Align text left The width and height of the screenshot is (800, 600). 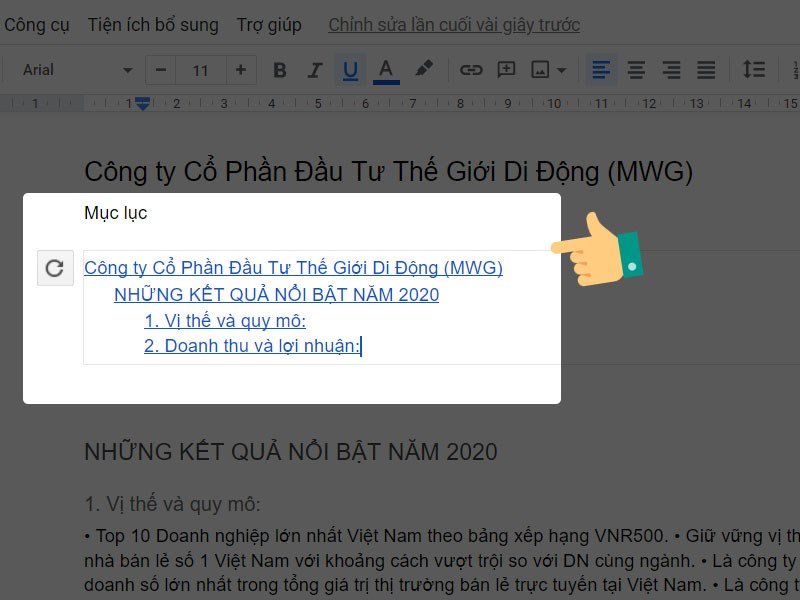point(601,70)
